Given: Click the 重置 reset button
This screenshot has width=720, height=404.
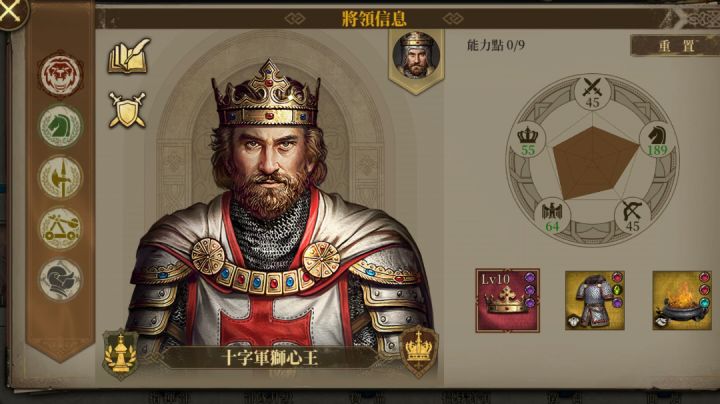Looking at the screenshot, I should click(675, 45).
